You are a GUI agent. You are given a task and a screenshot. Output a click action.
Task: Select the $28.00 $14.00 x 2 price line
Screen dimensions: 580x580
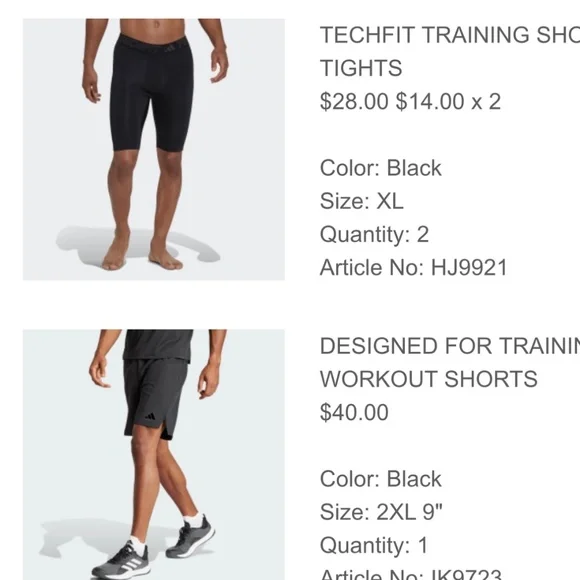click(x=410, y=101)
